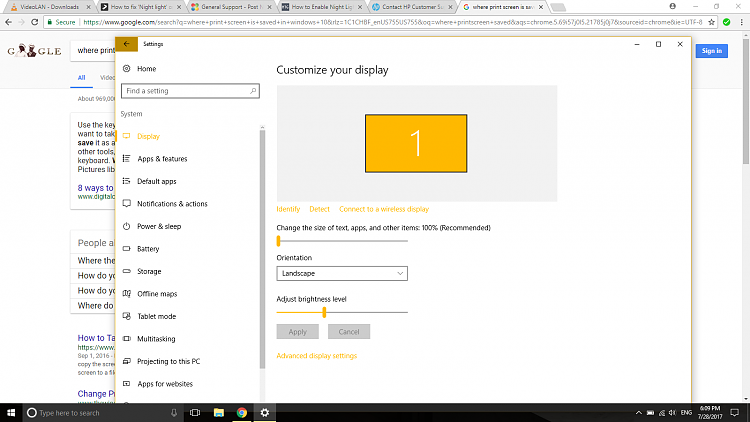Image resolution: width=750 pixels, height=422 pixels.
Task: Click taskbar clock and date
Action: click(x=709, y=412)
